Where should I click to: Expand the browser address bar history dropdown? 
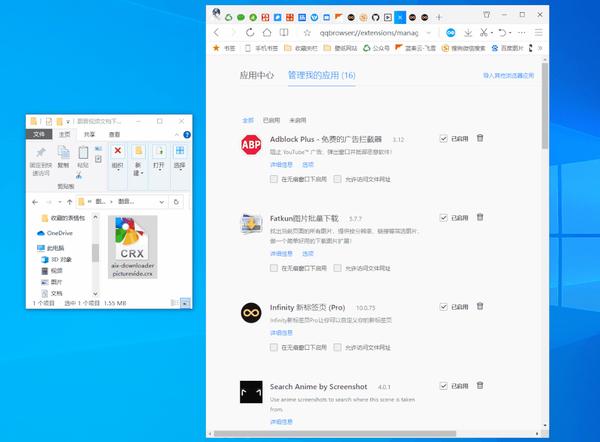click(x=429, y=33)
